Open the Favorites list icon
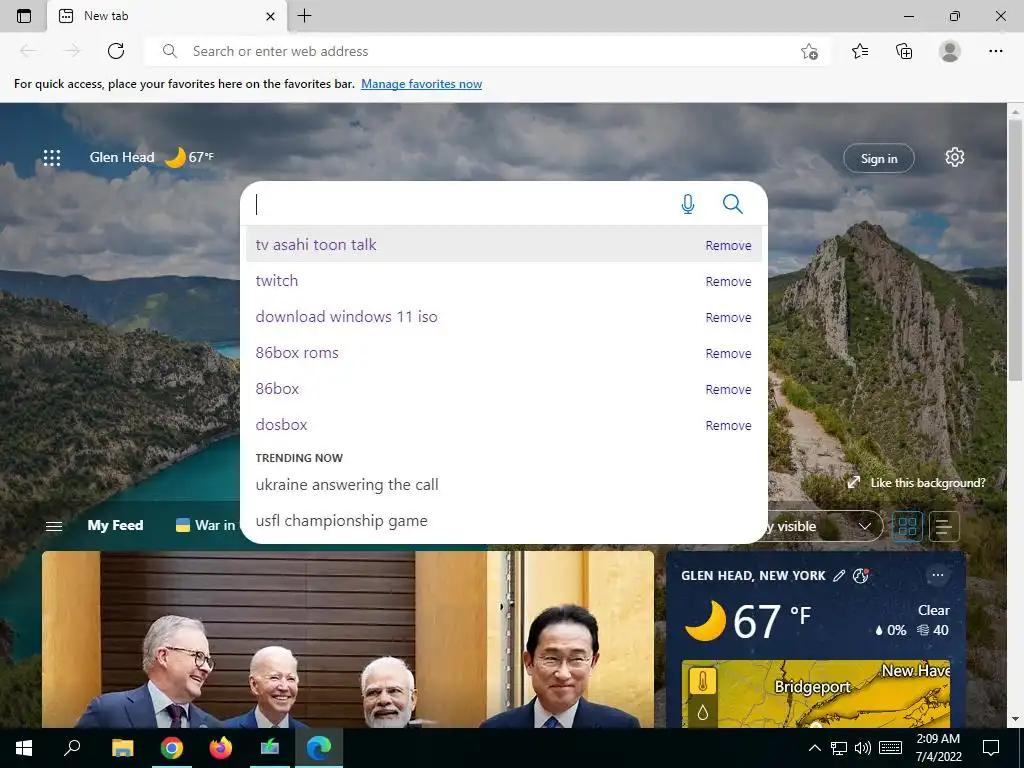This screenshot has height=768, width=1024. click(x=860, y=51)
